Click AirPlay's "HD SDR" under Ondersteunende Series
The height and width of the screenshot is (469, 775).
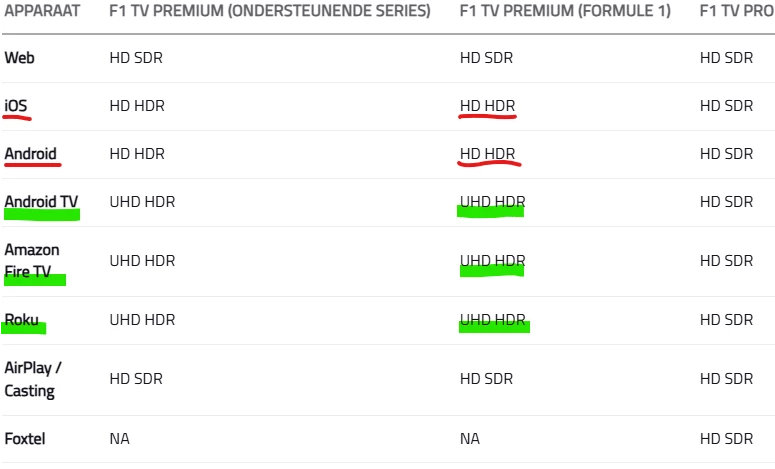[x=136, y=379]
